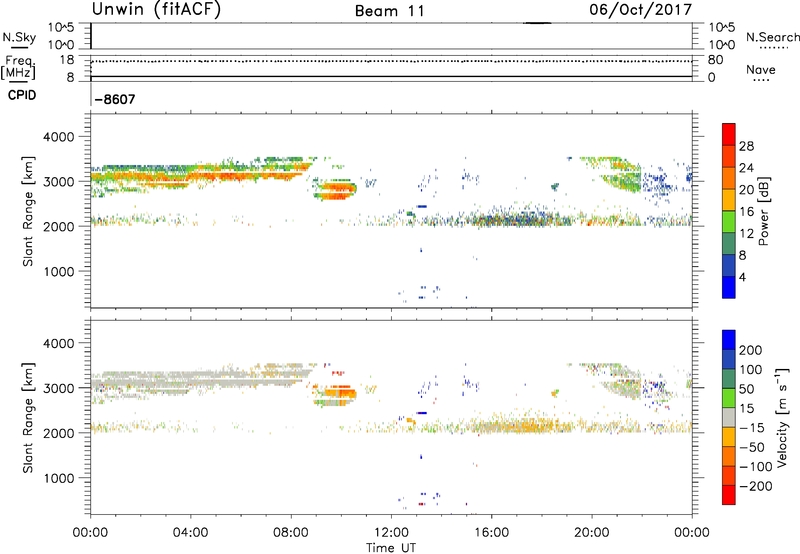Click the "18" tick on the frequency axis
This screenshot has width=800, height=554.
tap(67, 60)
